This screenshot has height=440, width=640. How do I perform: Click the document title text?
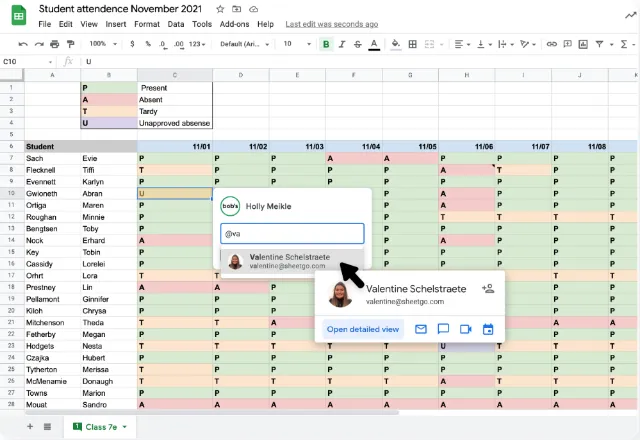120,9
